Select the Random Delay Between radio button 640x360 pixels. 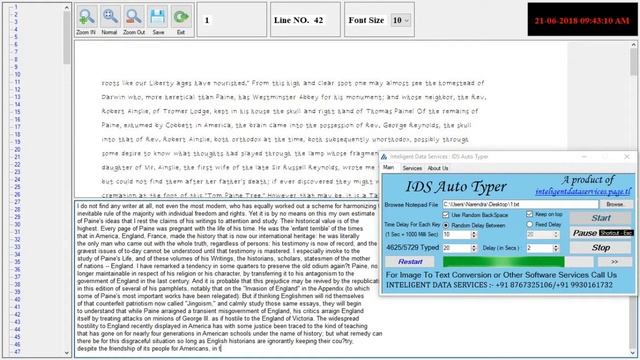click(445, 225)
